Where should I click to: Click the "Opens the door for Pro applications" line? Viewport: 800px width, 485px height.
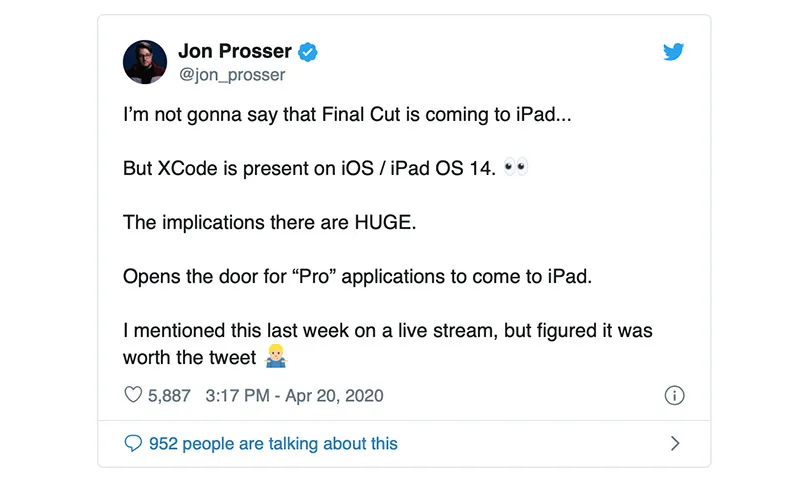tap(357, 276)
